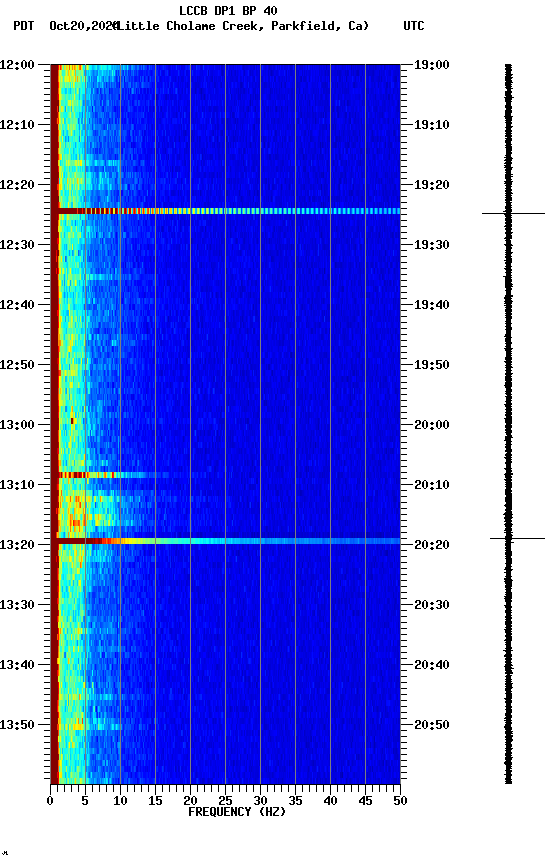Click the 10 Hz frequency tick label
552x864 pixels.
pos(120,801)
